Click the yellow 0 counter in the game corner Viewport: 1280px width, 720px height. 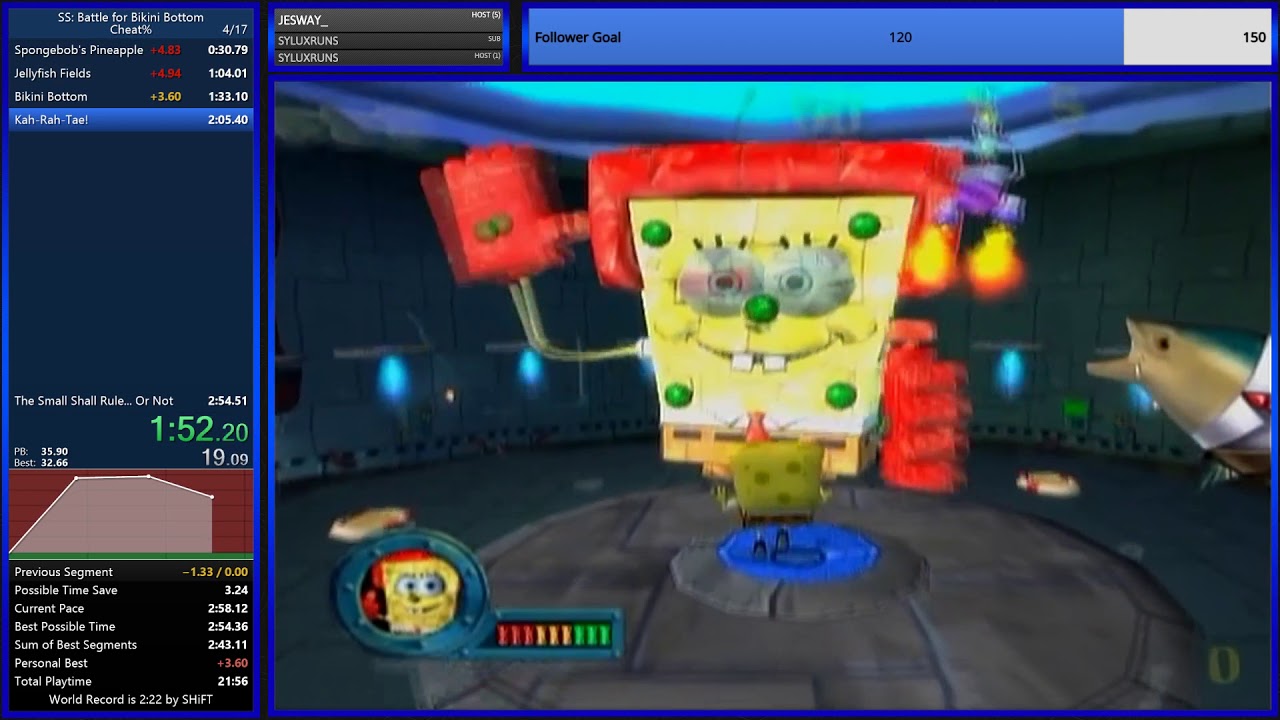(x=1224, y=665)
